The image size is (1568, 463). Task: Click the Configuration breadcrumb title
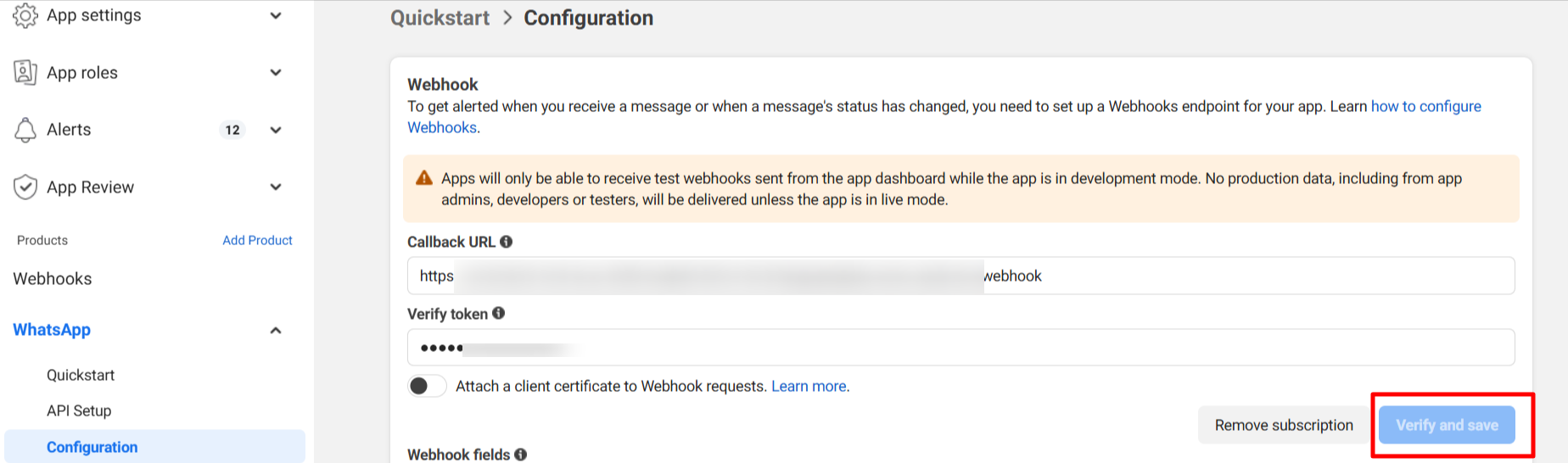pyautogui.click(x=588, y=18)
